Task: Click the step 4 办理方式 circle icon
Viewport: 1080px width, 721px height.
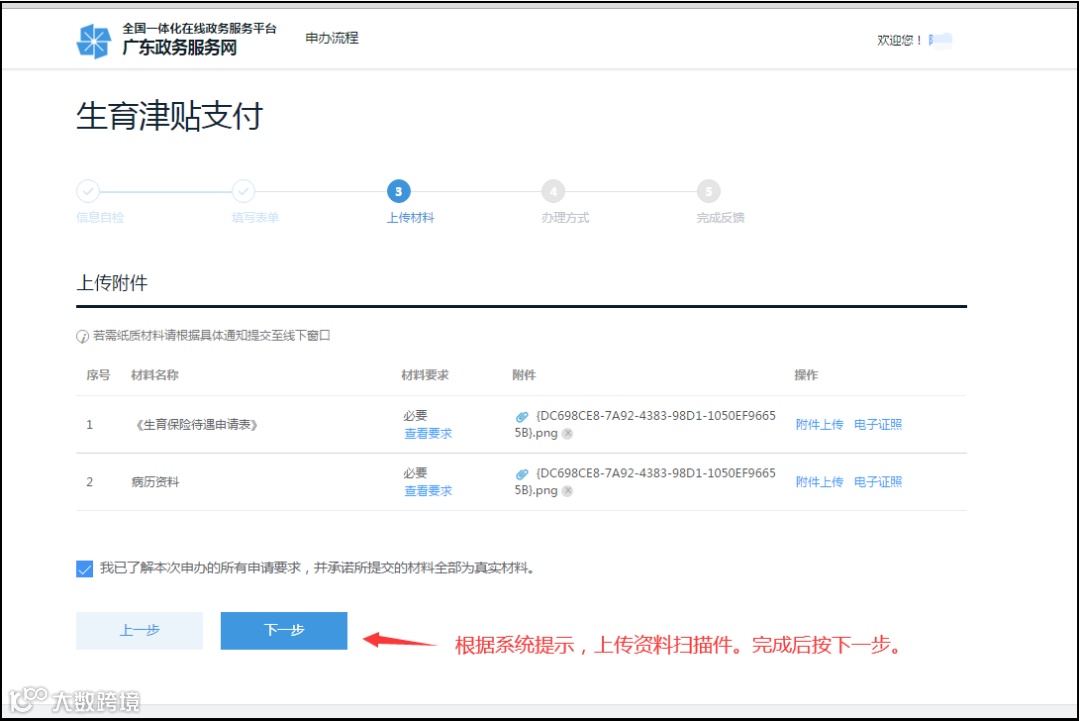Action: [x=553, y=191]
